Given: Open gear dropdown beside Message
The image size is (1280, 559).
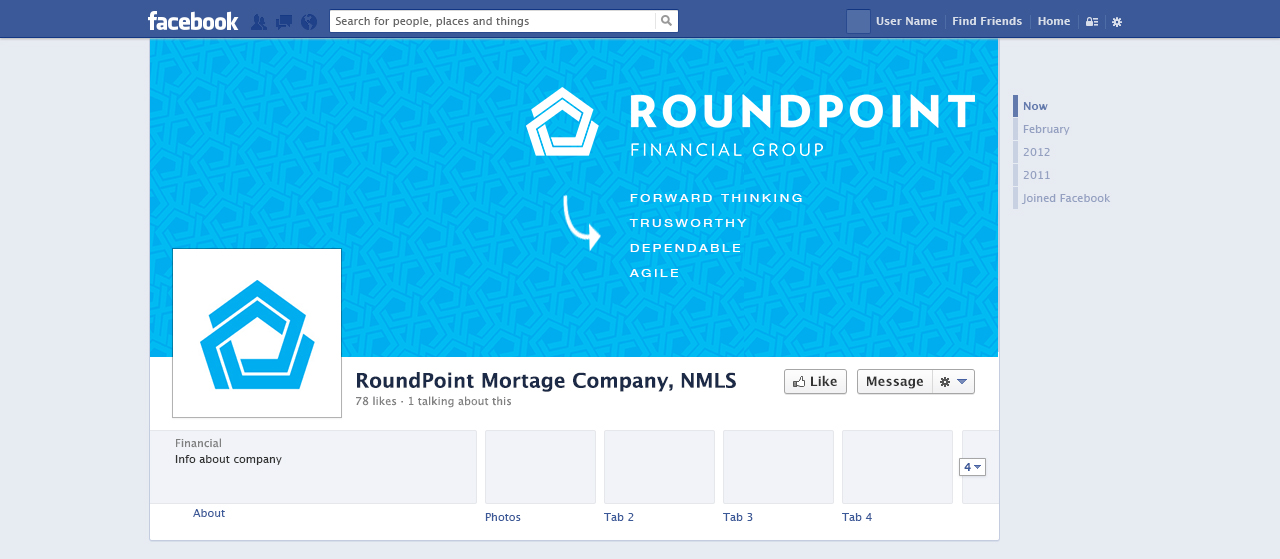Looking at the screenshot, I should pos(953,382).
